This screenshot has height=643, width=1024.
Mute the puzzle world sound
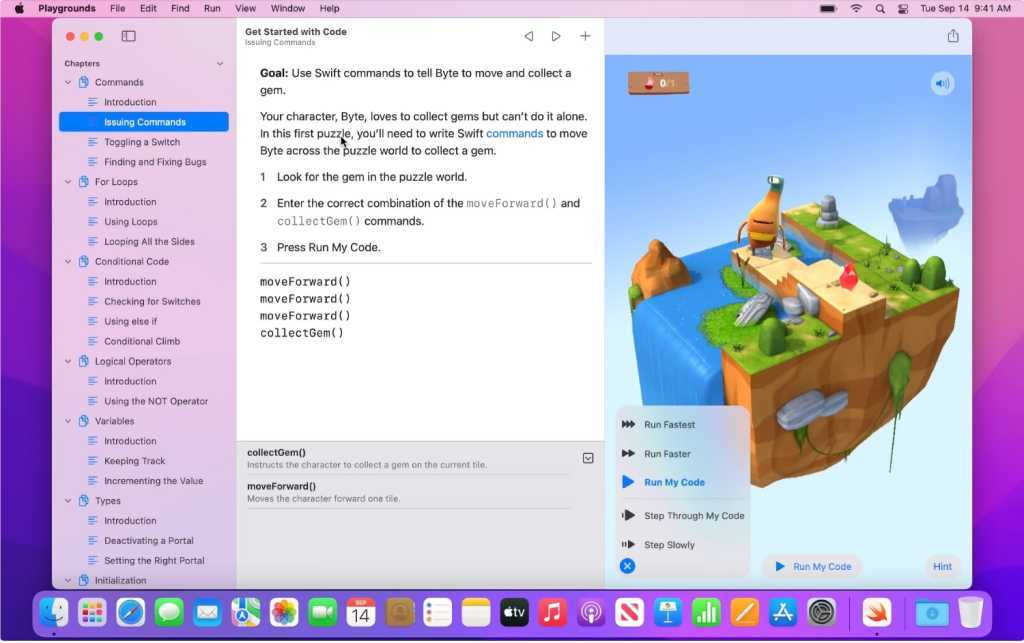(x=941, y=83)
